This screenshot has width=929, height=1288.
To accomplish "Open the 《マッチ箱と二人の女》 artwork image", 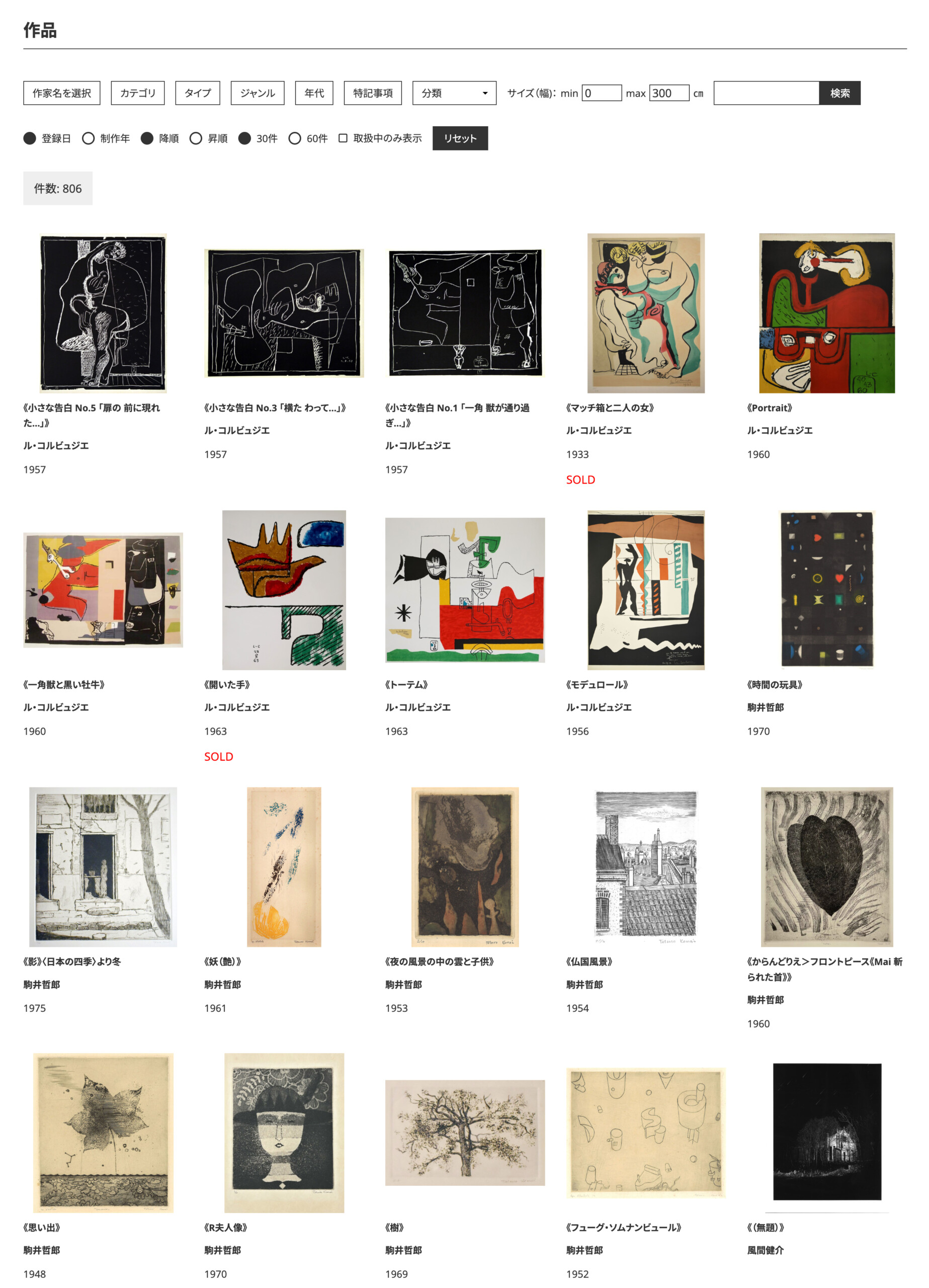I will (646, 313).
